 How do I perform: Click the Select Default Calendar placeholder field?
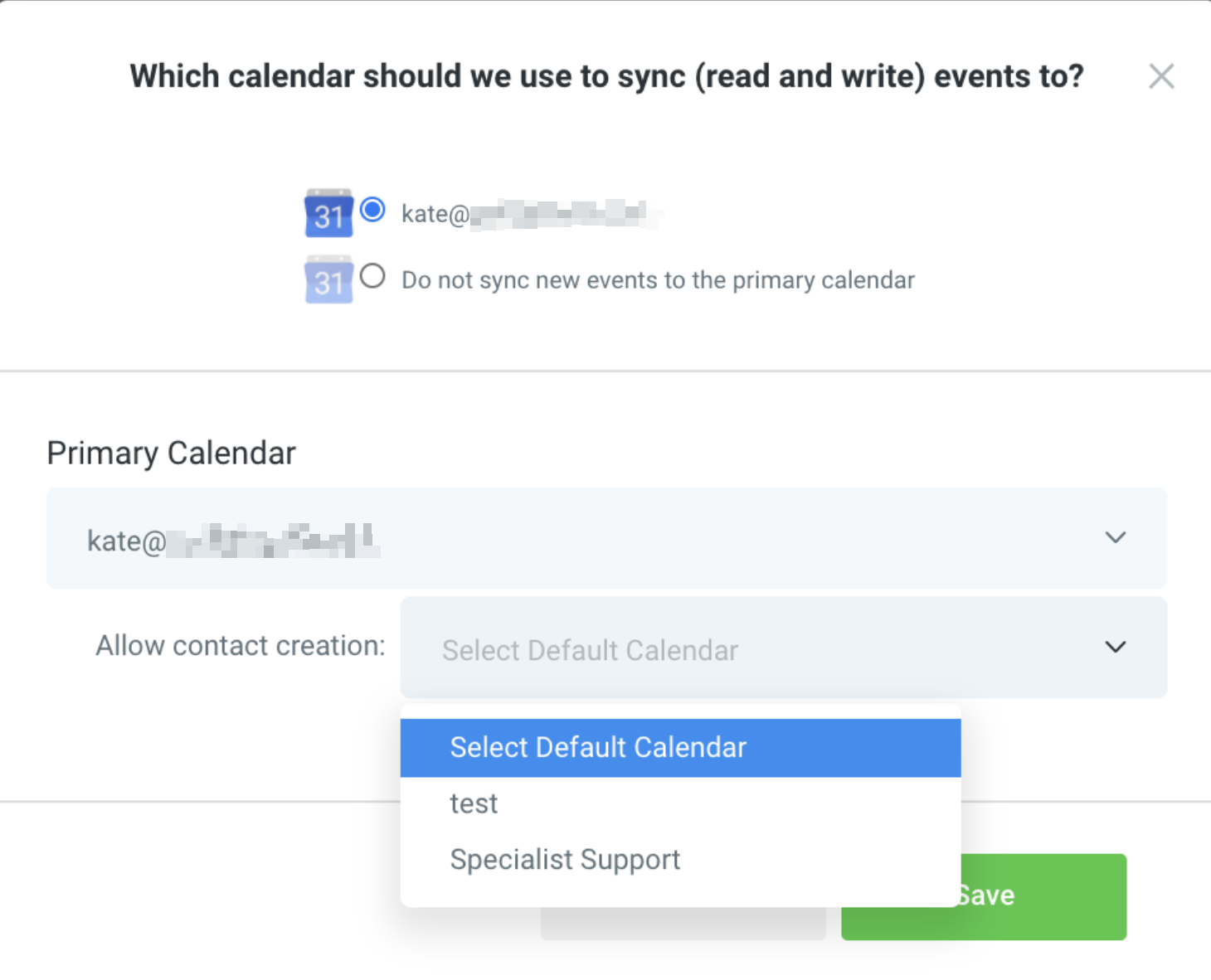[x=590, y=650]
